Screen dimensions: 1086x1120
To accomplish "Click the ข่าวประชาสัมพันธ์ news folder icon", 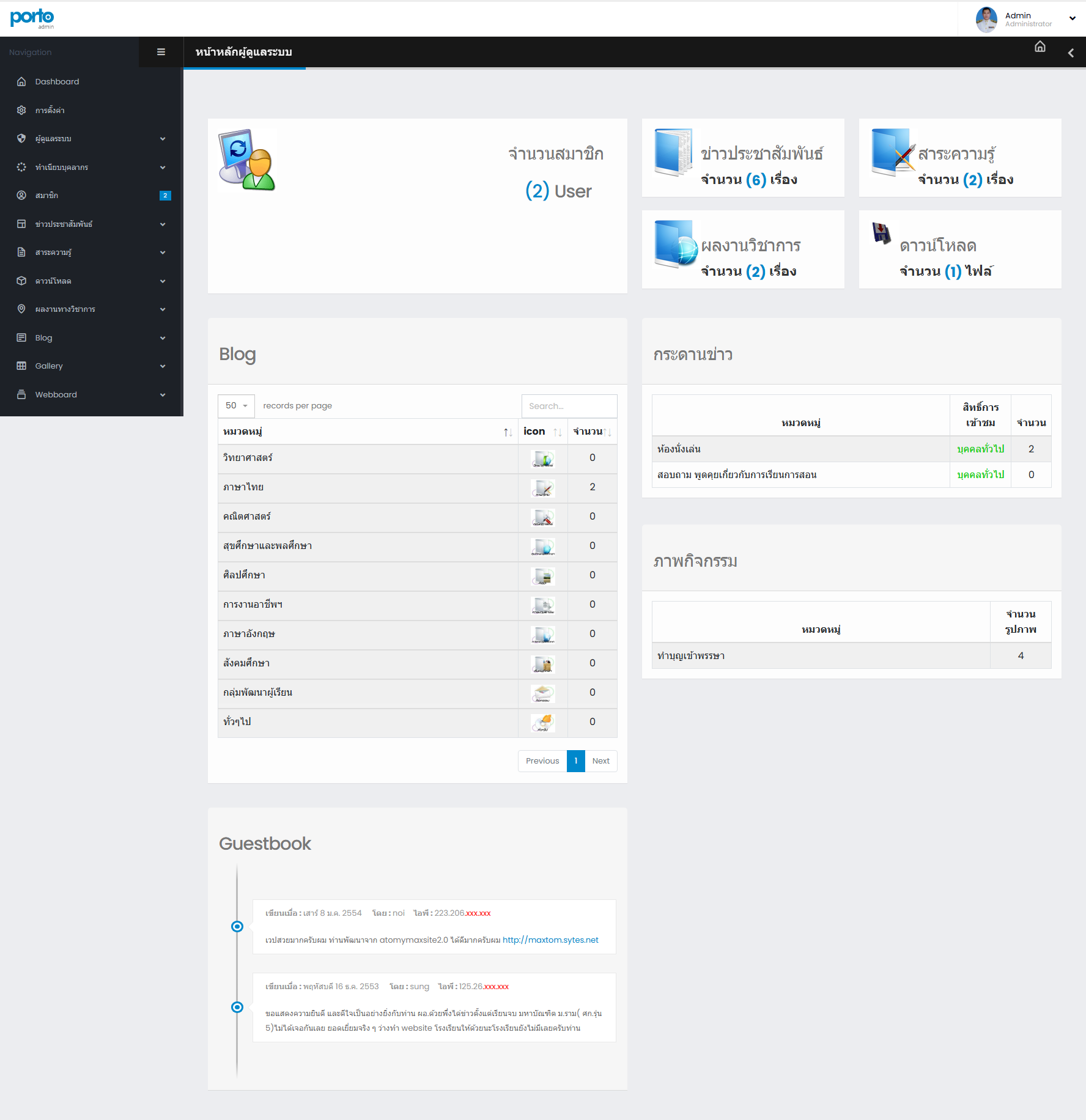I will [673, 152].
